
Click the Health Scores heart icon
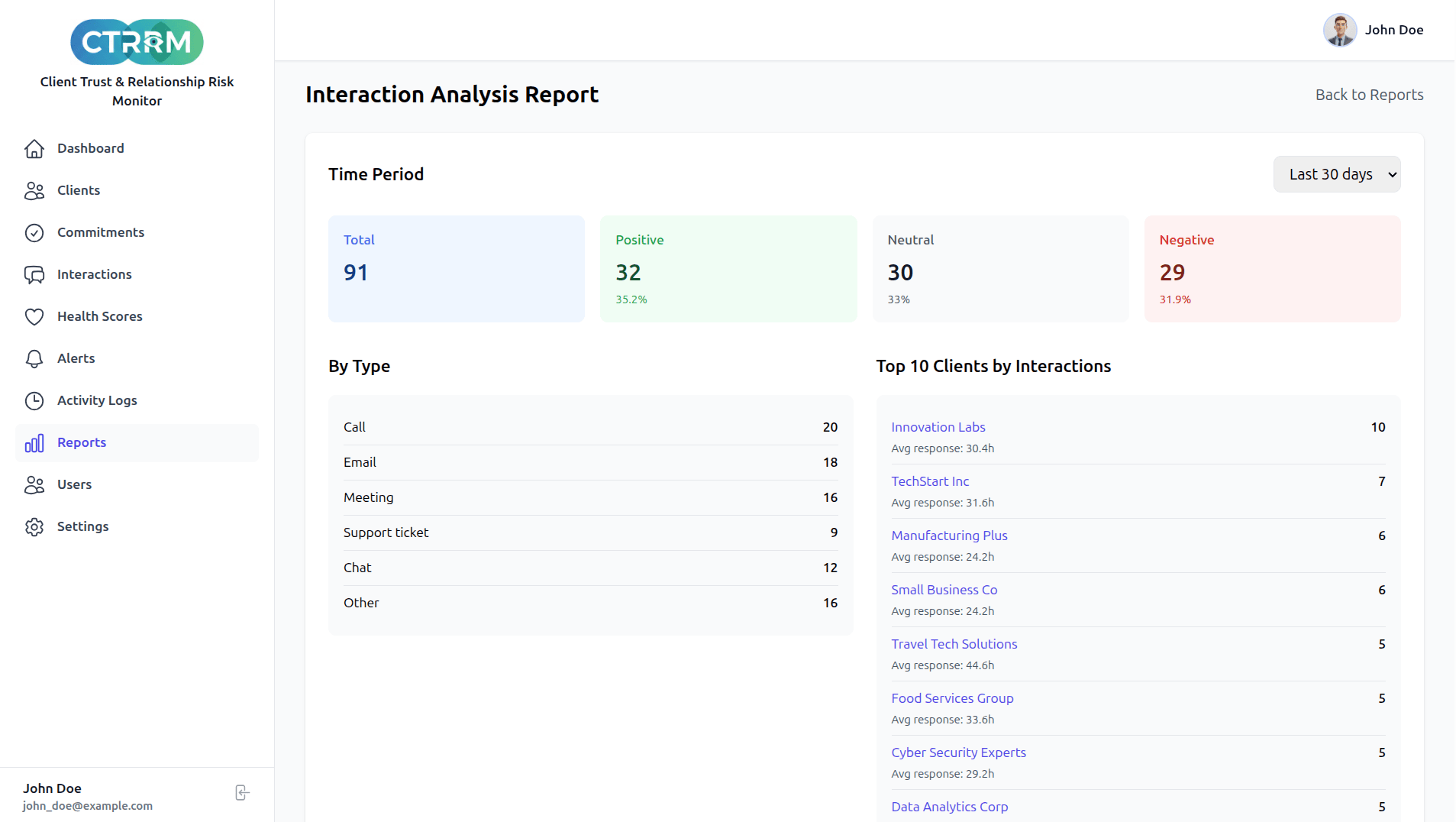34,316
